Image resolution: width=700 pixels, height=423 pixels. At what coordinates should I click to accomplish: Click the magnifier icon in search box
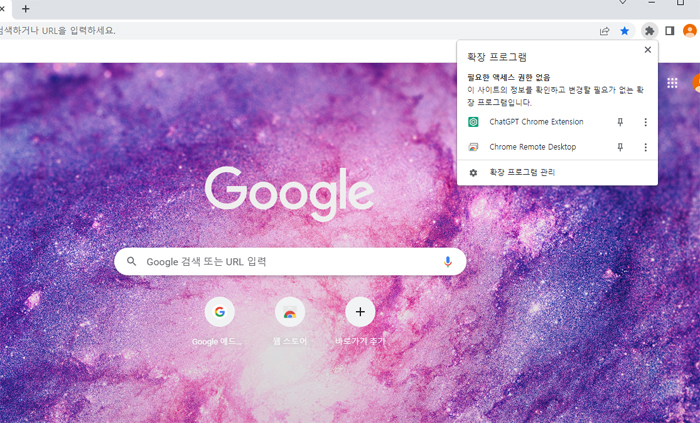[131, 261]
